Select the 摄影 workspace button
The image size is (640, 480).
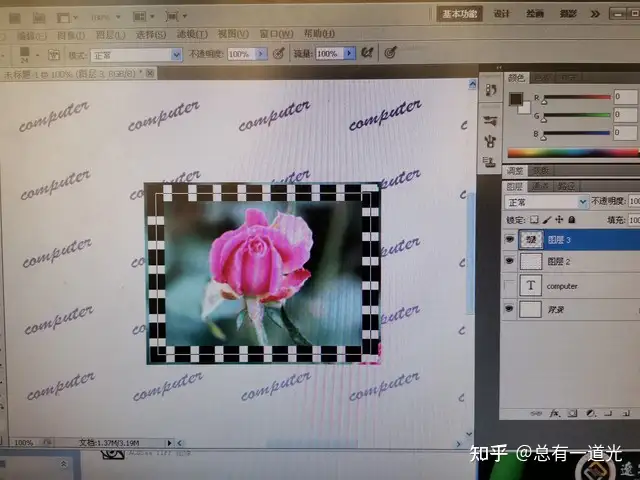(568, 14)
